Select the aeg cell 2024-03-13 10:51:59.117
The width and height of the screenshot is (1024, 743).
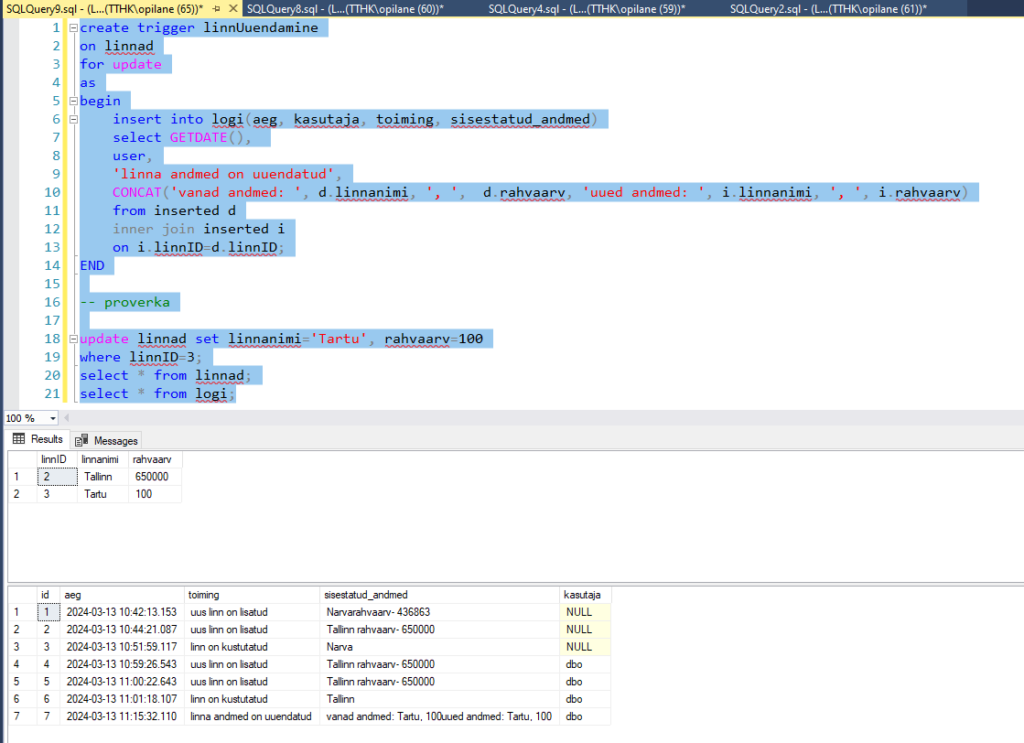122,647
